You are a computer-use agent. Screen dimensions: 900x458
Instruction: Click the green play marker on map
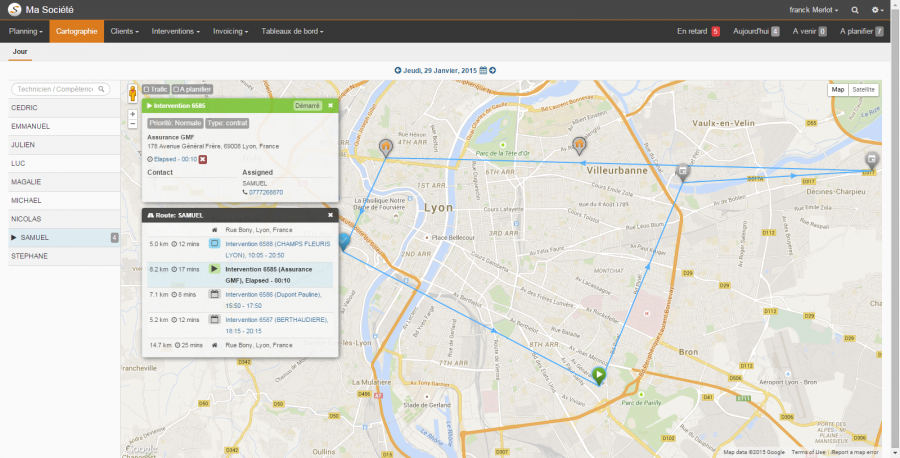[x=599, y=377]
